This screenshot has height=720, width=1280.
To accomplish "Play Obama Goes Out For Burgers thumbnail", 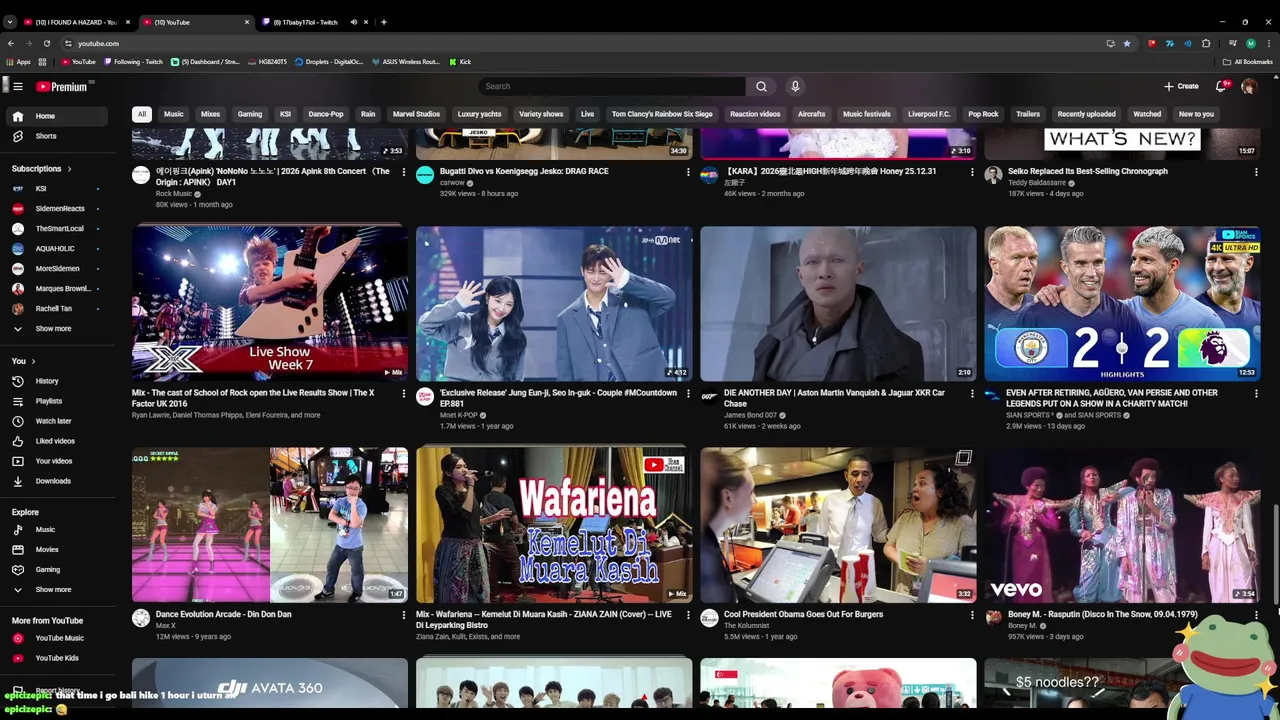I will pos(838,525).
